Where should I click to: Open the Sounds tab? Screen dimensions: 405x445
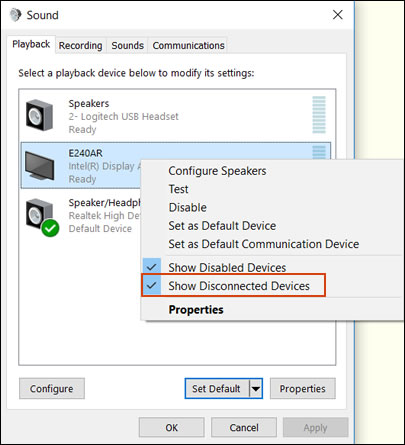point(127,45)
